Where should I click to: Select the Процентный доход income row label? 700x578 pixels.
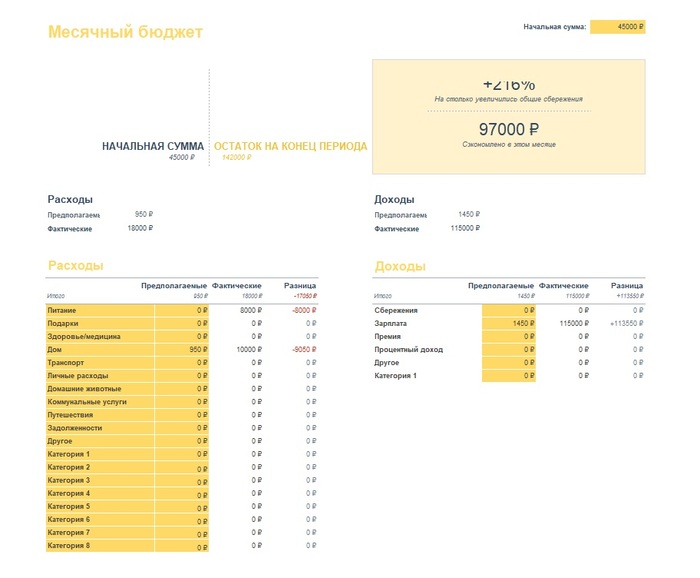click(x=408, y=349)
